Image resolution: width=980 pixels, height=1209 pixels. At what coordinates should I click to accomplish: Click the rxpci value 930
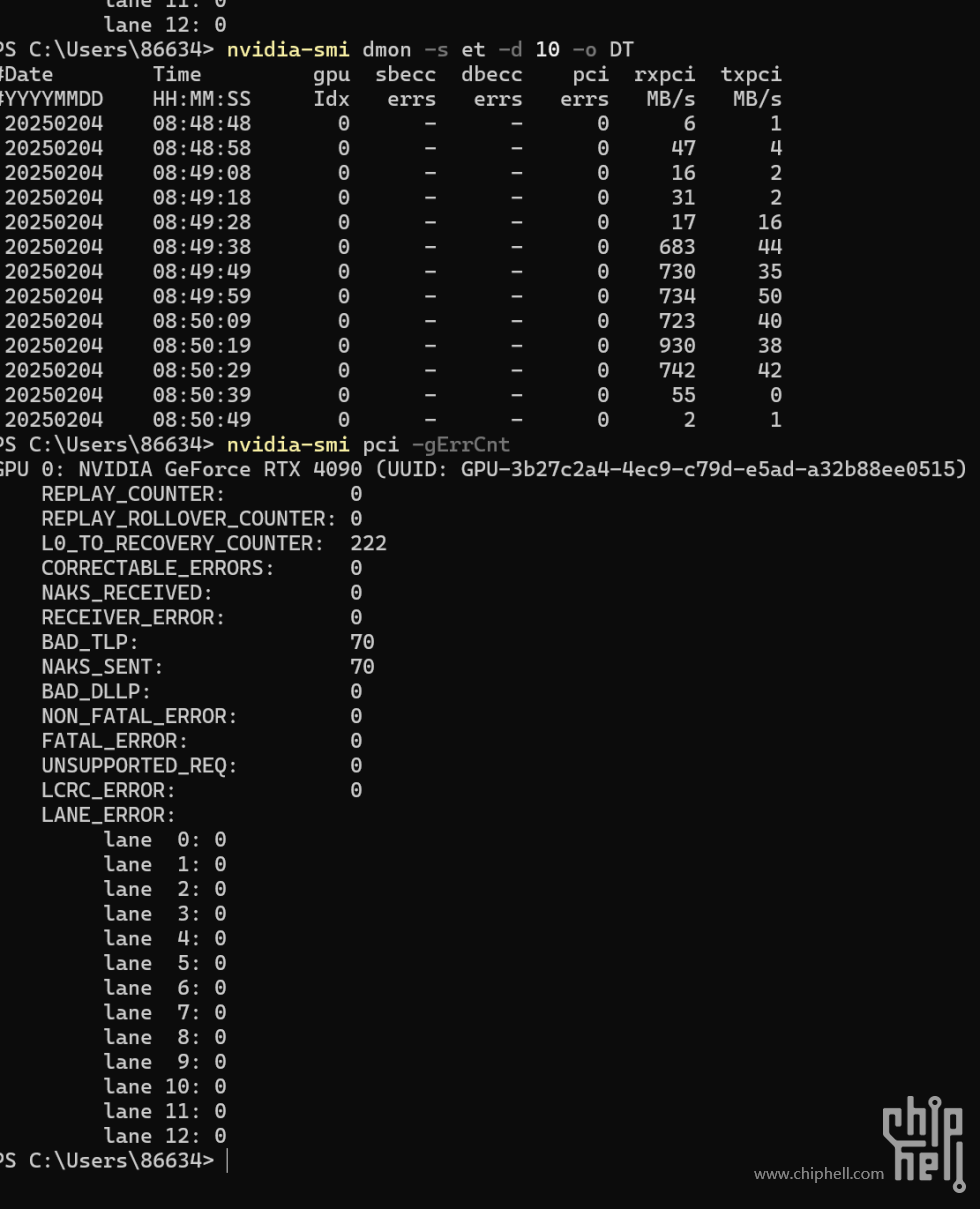click(x=677, y=346)
